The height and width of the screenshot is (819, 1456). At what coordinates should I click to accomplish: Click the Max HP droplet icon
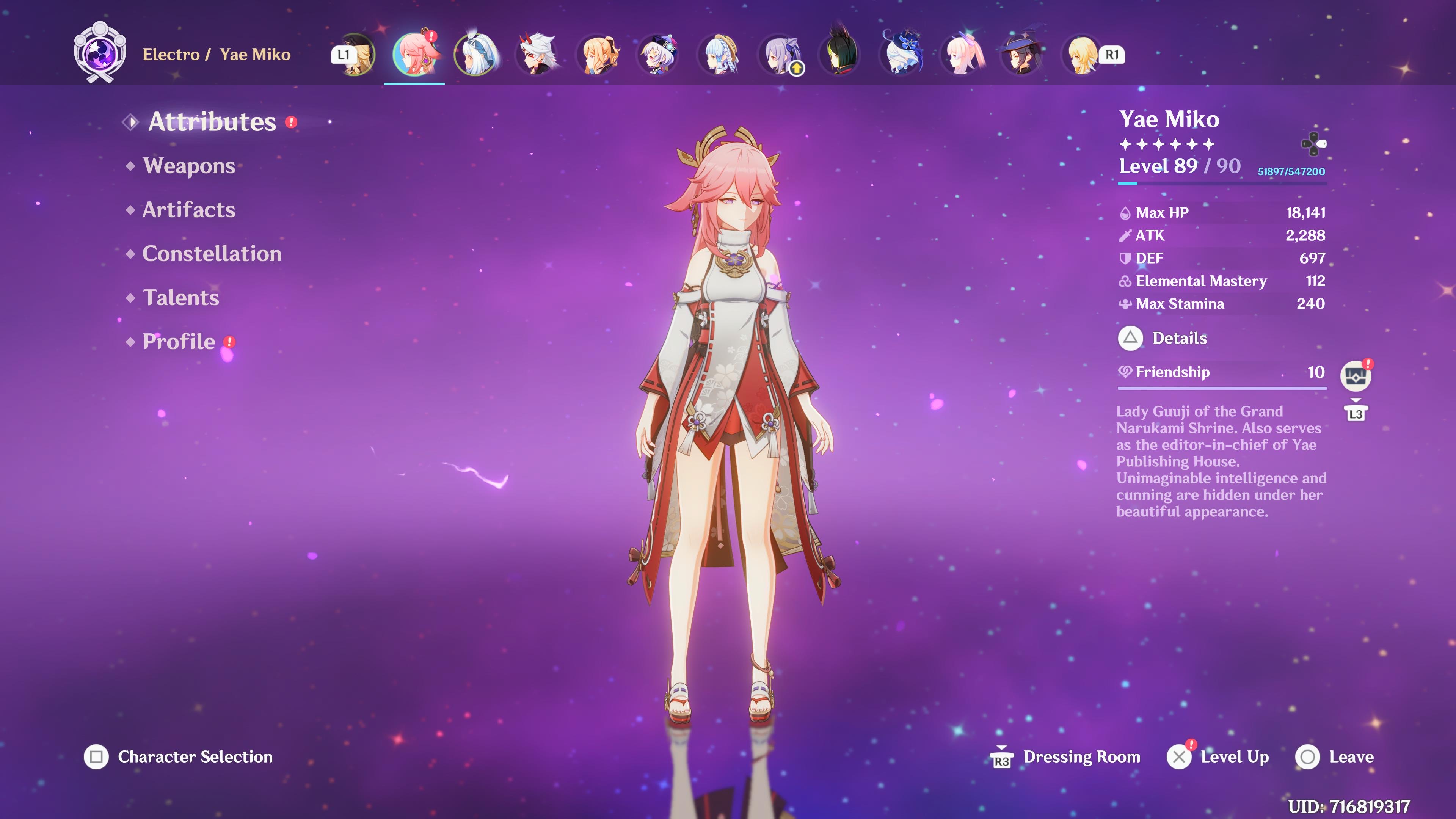1125,213
